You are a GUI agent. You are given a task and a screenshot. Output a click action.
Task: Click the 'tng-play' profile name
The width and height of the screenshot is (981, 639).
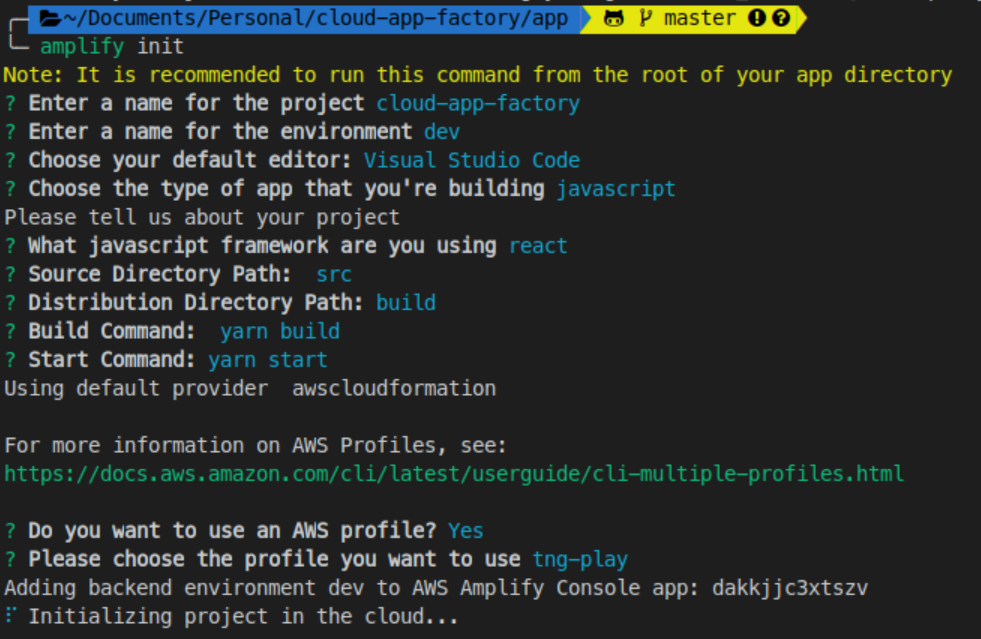pos(580,560)
